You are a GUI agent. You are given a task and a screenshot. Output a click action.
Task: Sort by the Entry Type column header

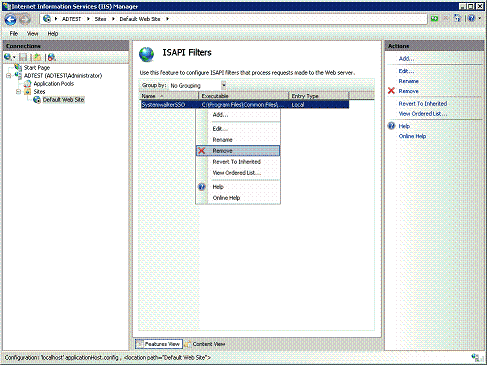tap(319, 96)
